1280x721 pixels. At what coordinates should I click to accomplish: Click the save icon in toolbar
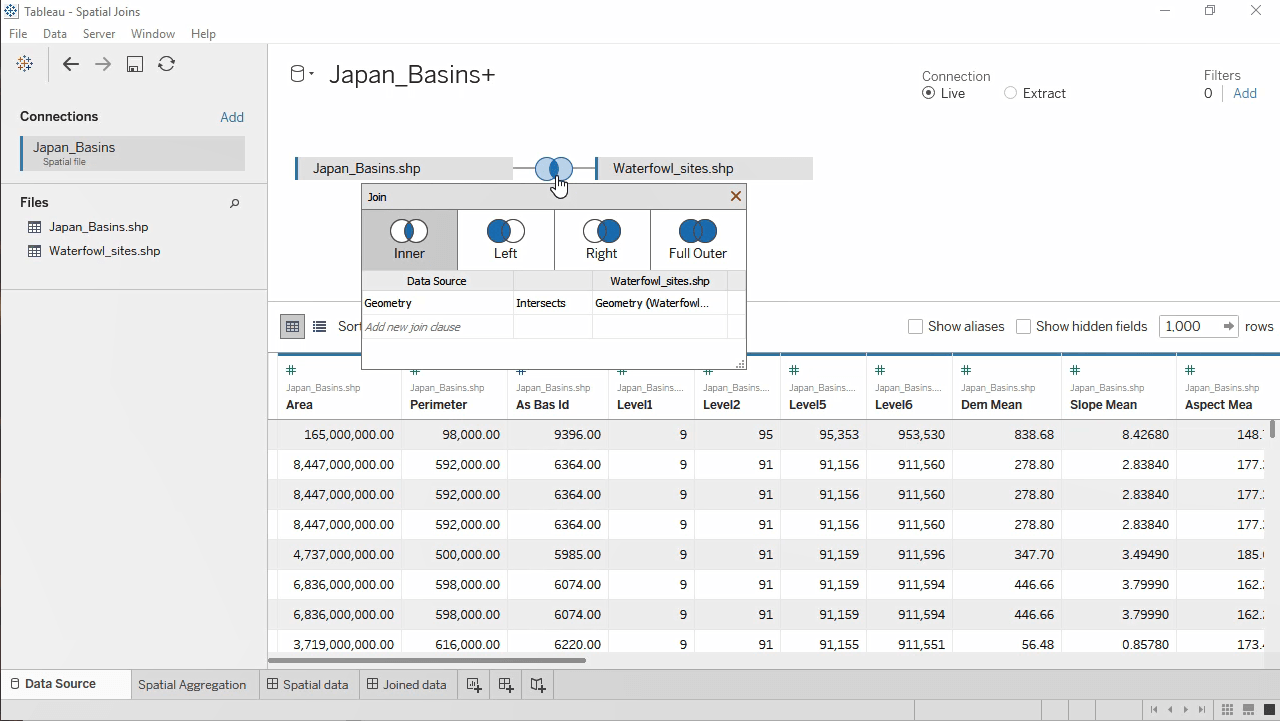(135, 64)
